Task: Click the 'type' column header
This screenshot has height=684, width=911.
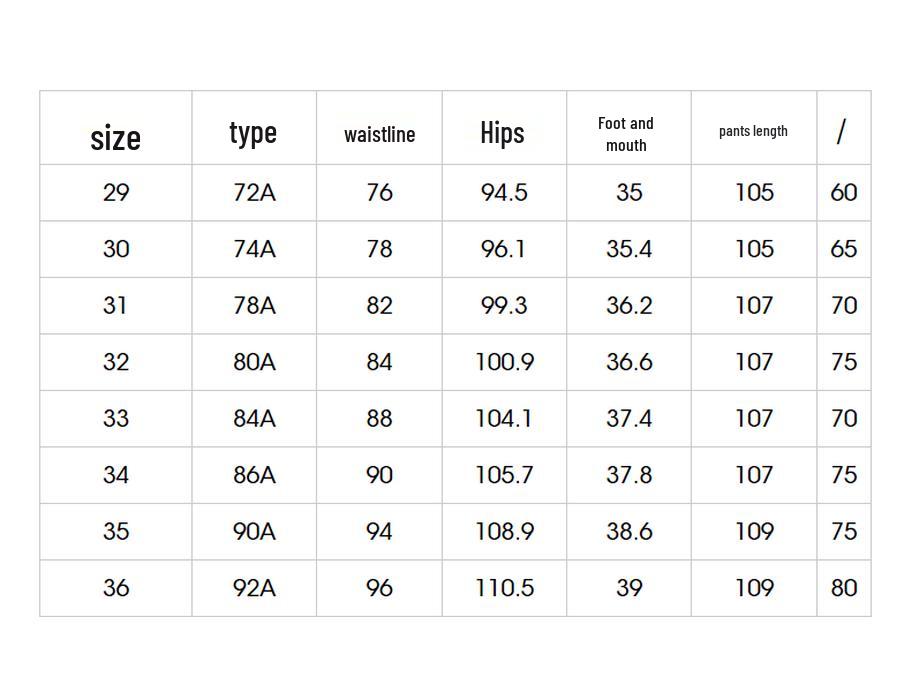Action: pos(253,132)
